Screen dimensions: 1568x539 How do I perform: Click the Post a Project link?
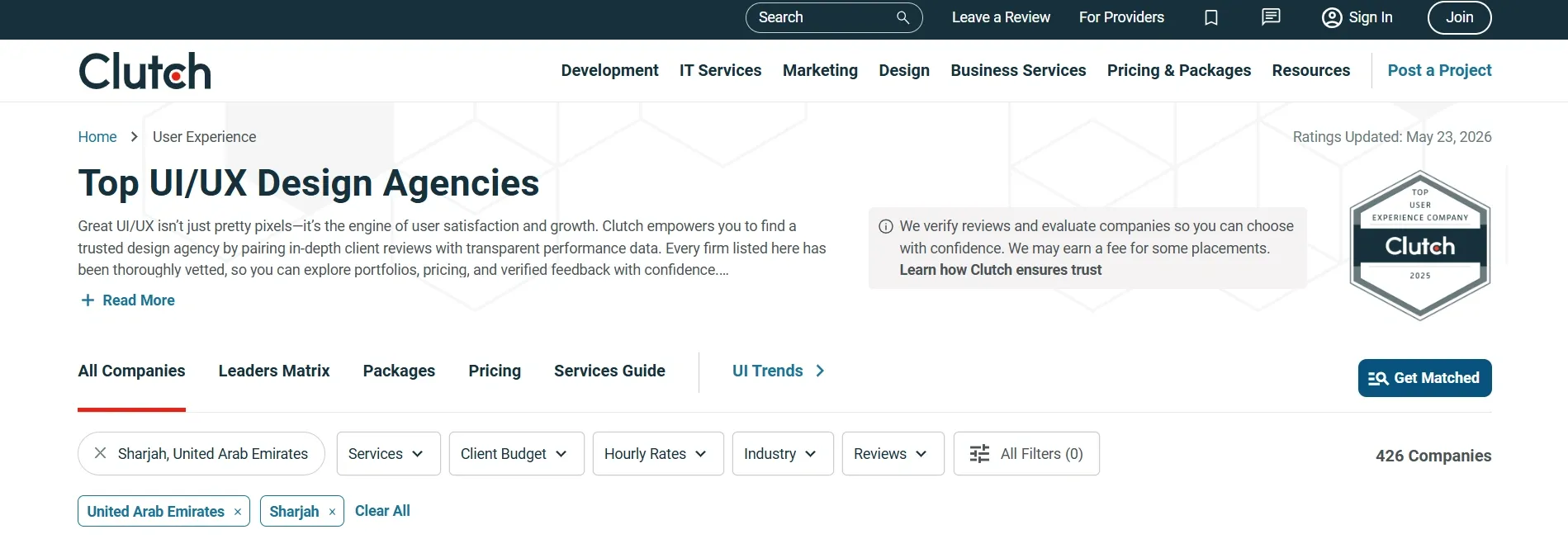click(x=1439, y=71)
